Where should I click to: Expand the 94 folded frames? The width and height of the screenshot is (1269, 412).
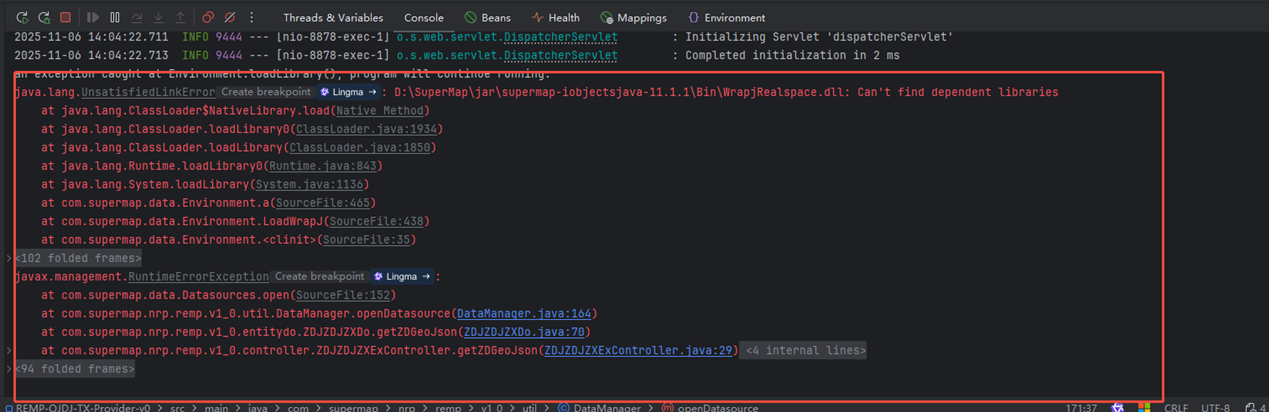point(74,369)
